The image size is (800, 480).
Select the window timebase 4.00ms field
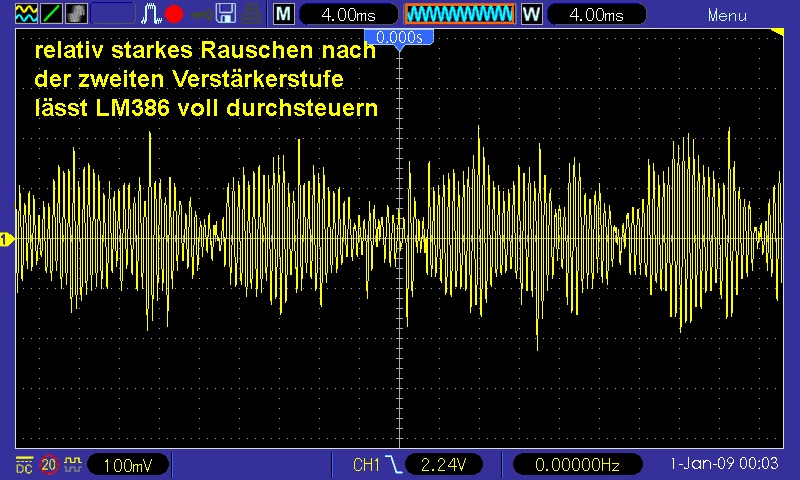click(596, 14)
